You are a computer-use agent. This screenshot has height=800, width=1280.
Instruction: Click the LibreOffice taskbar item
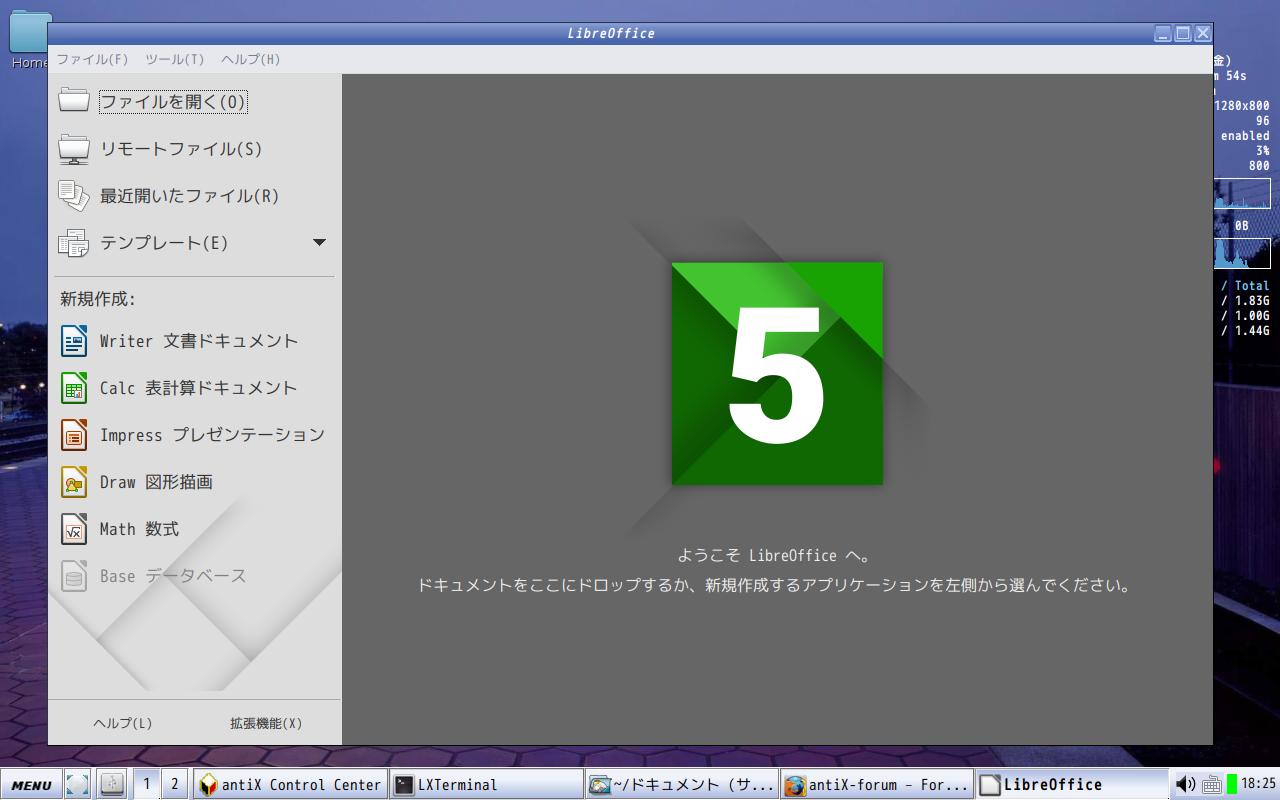pos(1073,785)
